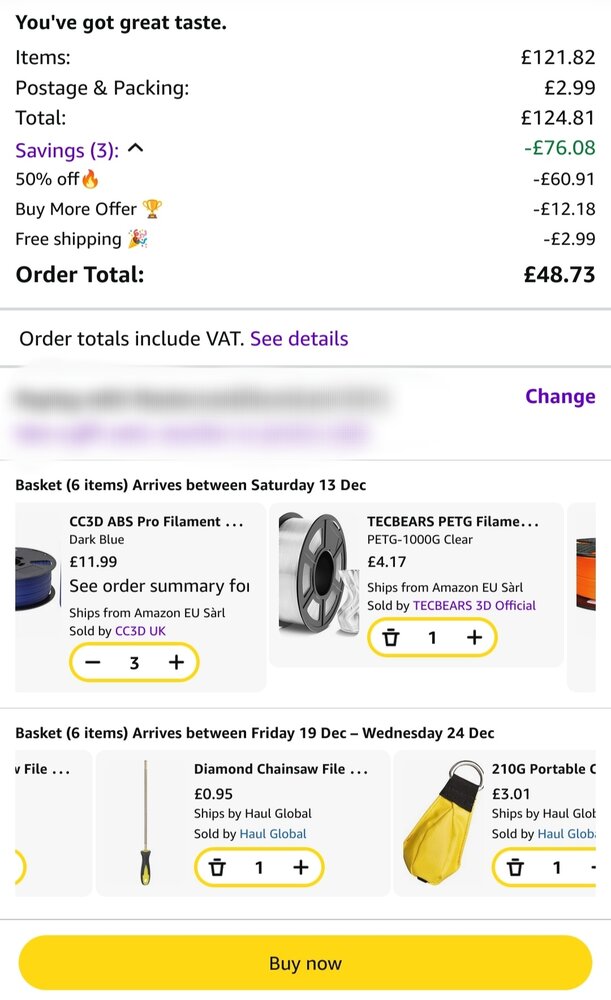Open CC3D ABS Pro Filament product title
611x1000 pixels.
click(x=156, y=521)
